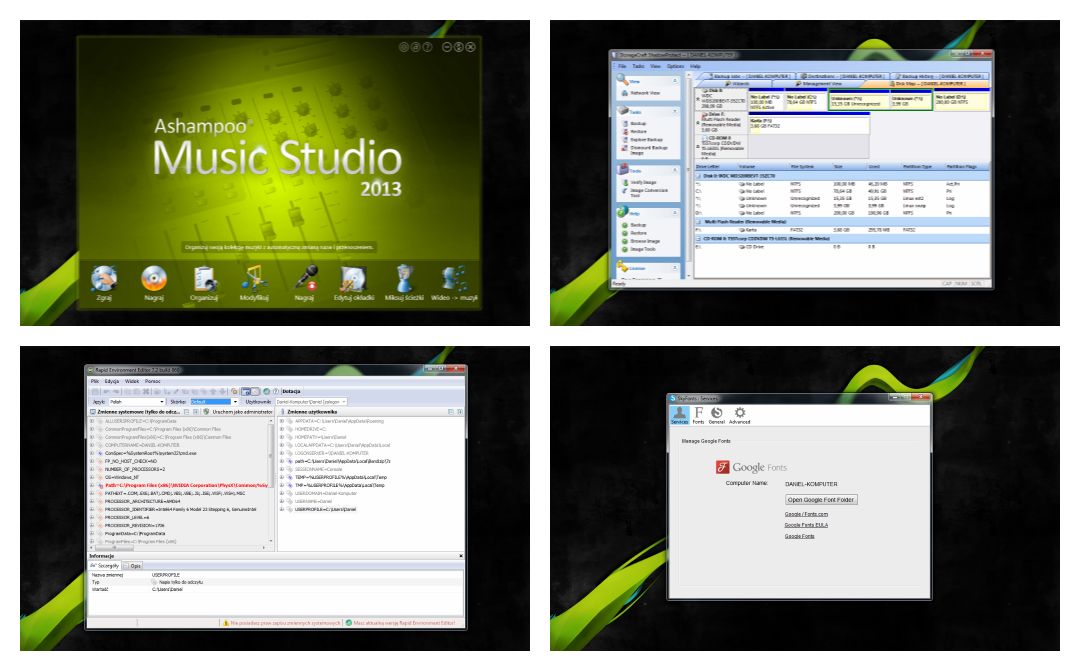
Task: Open the Advanced gear icon in SkyFonts
Action: click(x=740, y=415)
